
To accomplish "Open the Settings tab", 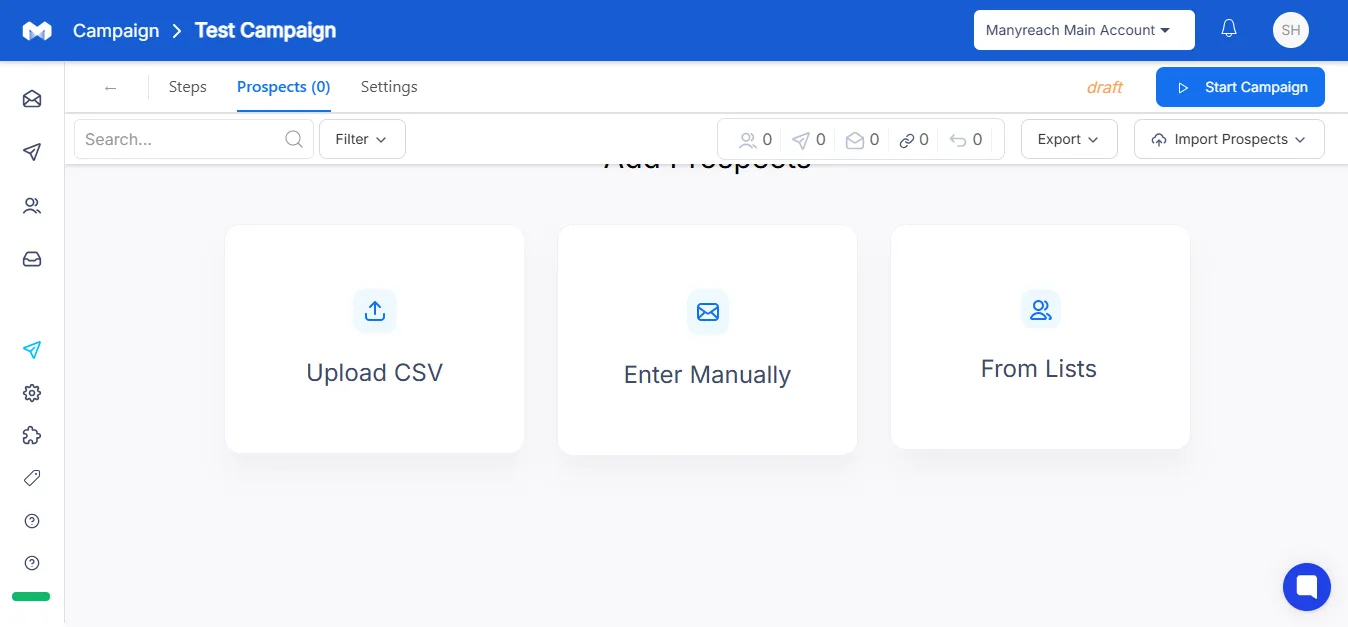I will coord(389,87).
